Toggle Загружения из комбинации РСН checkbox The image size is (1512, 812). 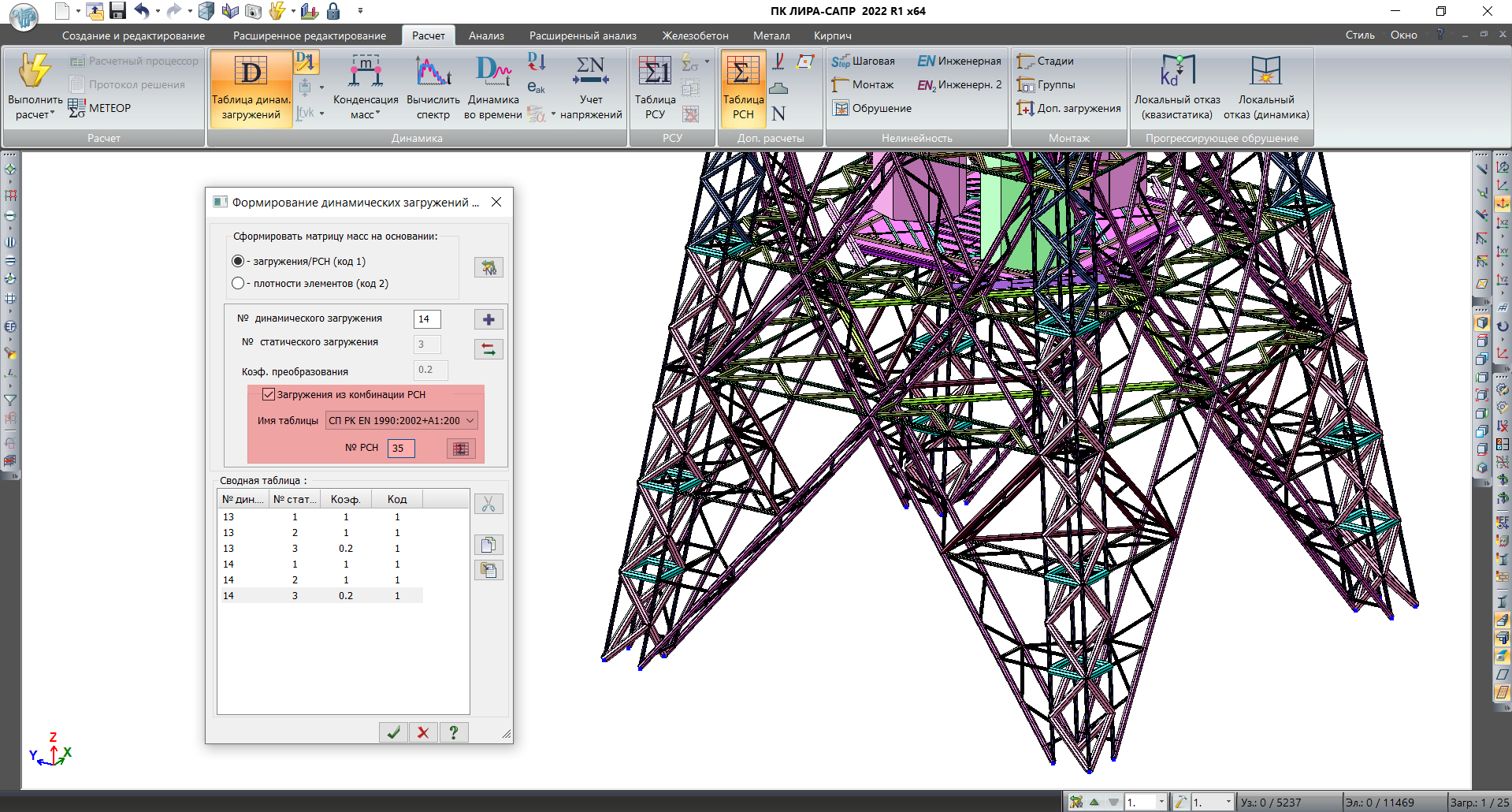pyautogui.click(x=269, y=394)
